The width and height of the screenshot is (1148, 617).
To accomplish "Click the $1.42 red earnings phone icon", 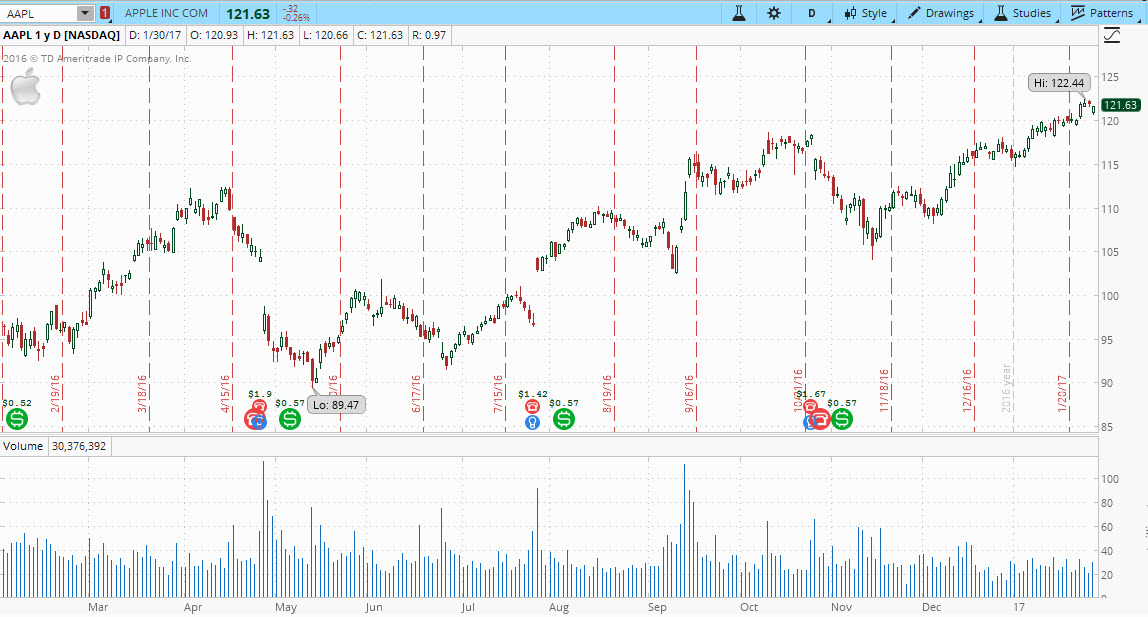I will point(532,406).
